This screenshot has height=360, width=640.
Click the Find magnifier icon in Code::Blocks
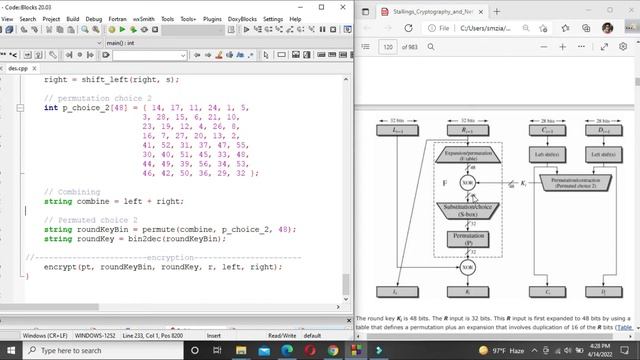84,29
